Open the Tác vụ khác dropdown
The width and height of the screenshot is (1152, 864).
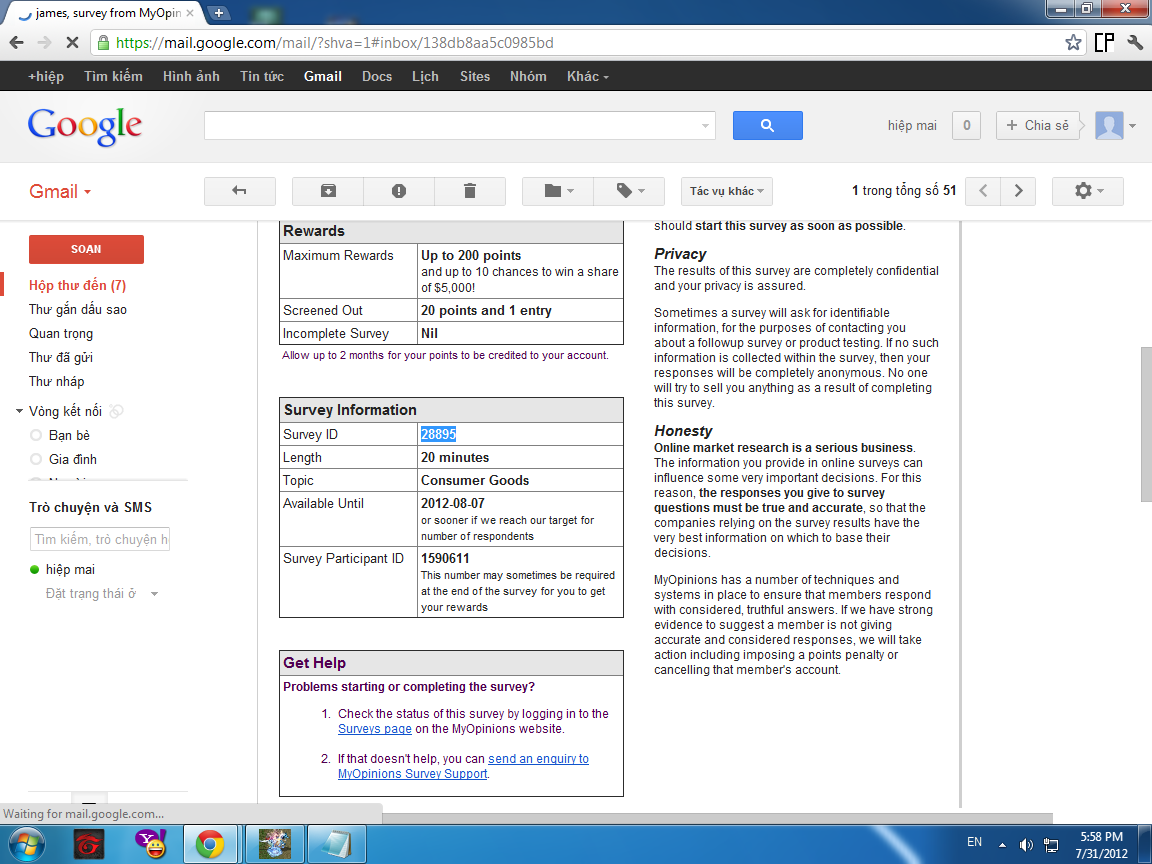tap(727, 191)
